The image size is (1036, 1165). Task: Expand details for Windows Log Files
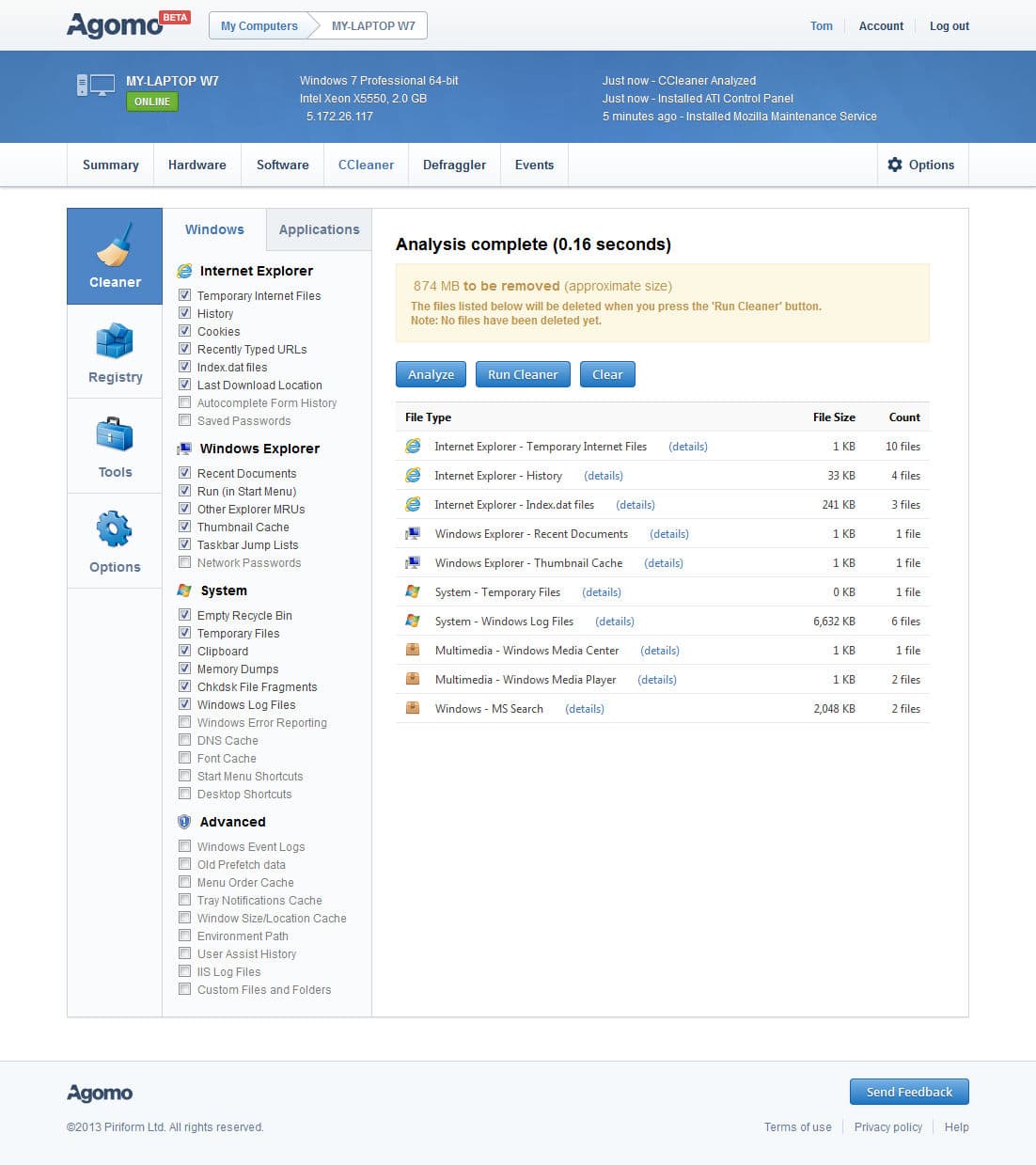click(x=614, y=622)
